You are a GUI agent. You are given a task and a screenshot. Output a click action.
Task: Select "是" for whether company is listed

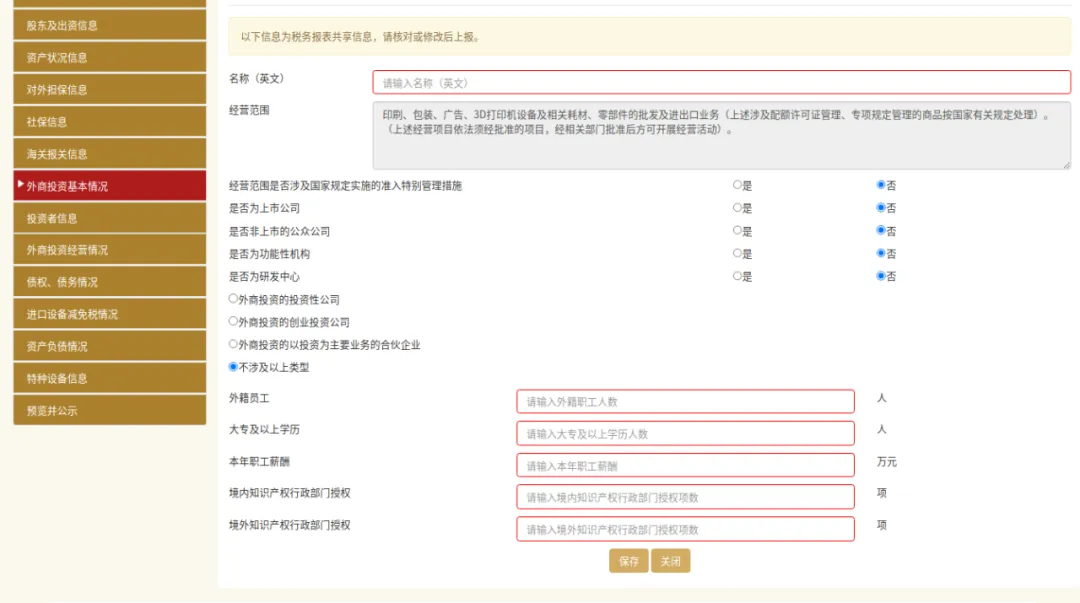tap(737, 208)
